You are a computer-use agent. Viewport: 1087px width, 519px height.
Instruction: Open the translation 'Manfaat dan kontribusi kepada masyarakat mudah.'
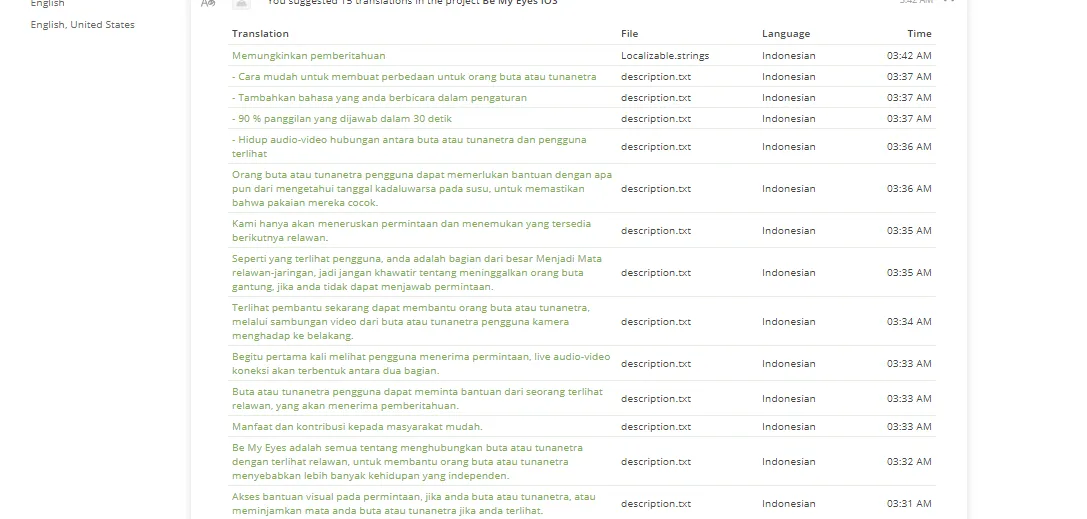click(357, 427)
